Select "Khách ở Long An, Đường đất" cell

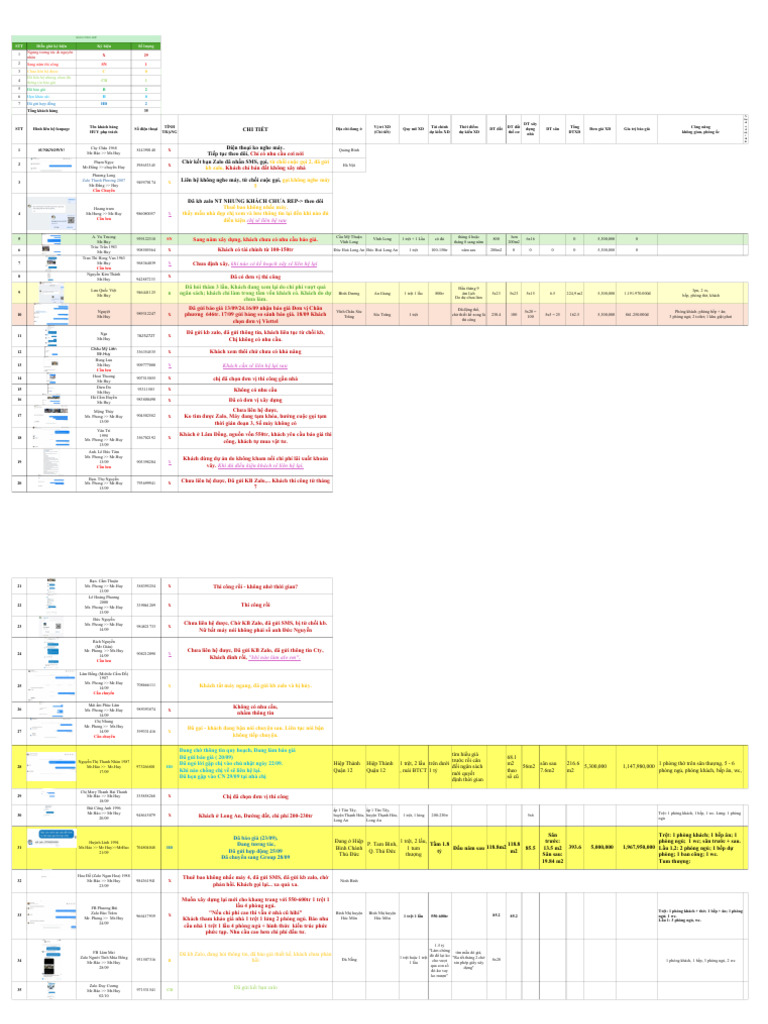click(x=255, y=816)
